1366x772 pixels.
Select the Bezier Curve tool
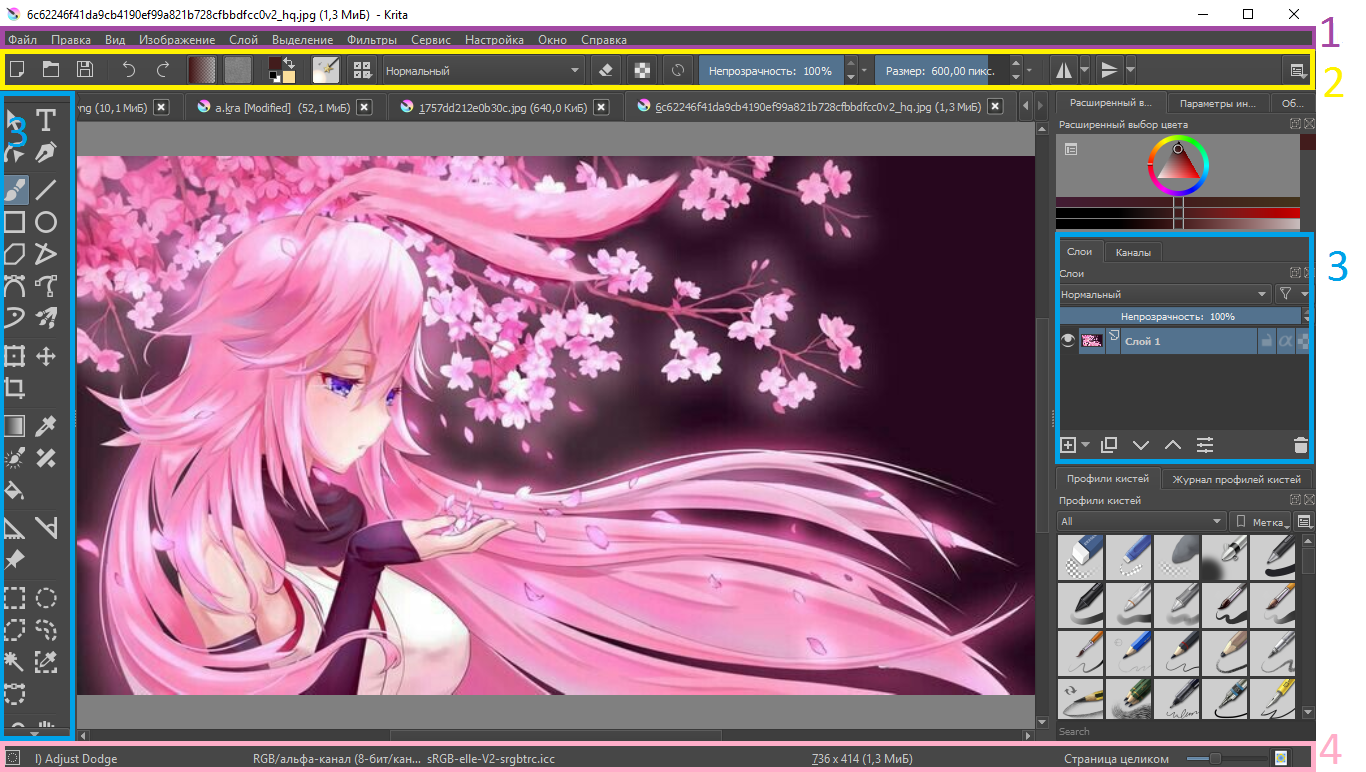pos(15,286)
